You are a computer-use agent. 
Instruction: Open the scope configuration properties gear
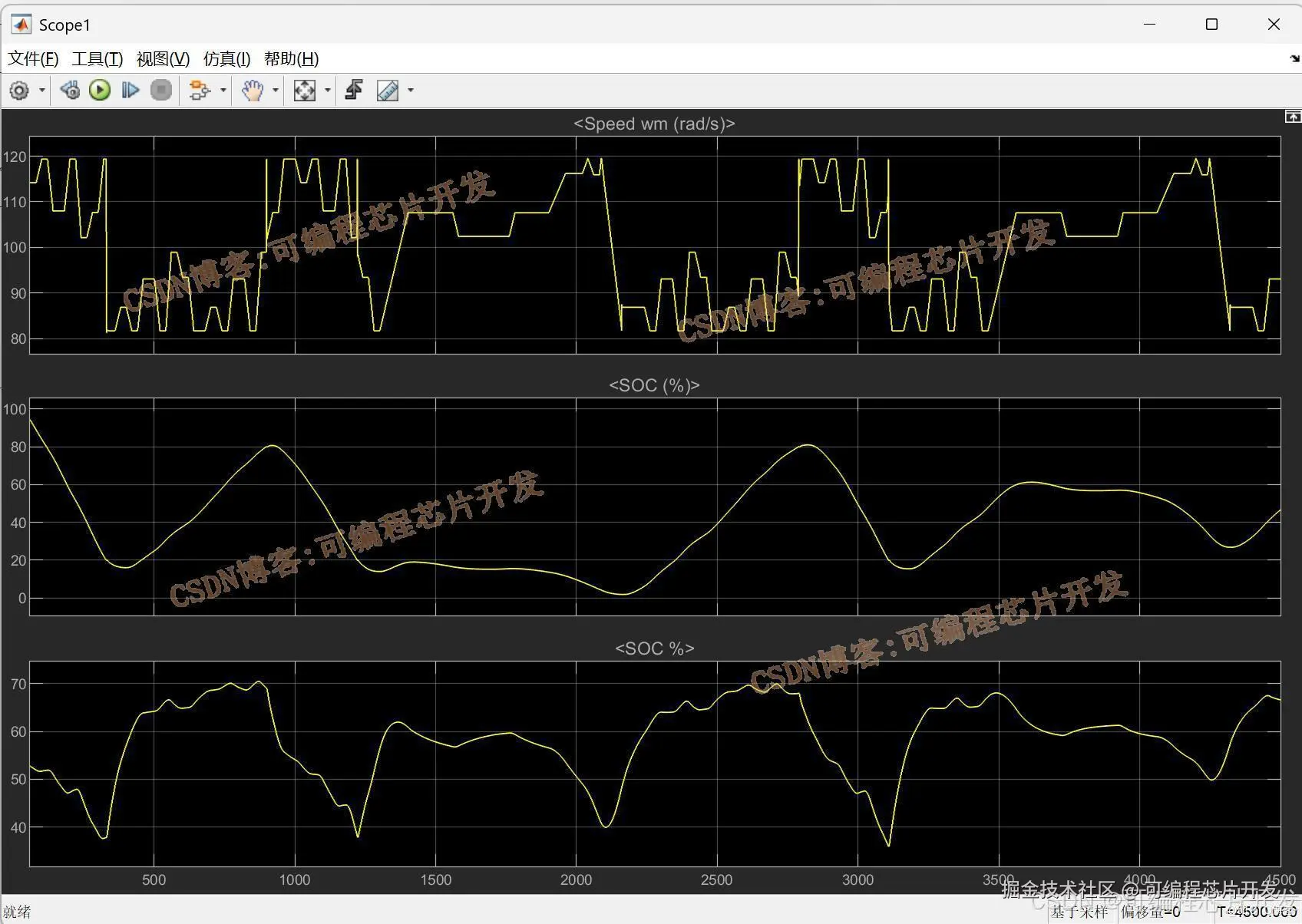point(18,91)
